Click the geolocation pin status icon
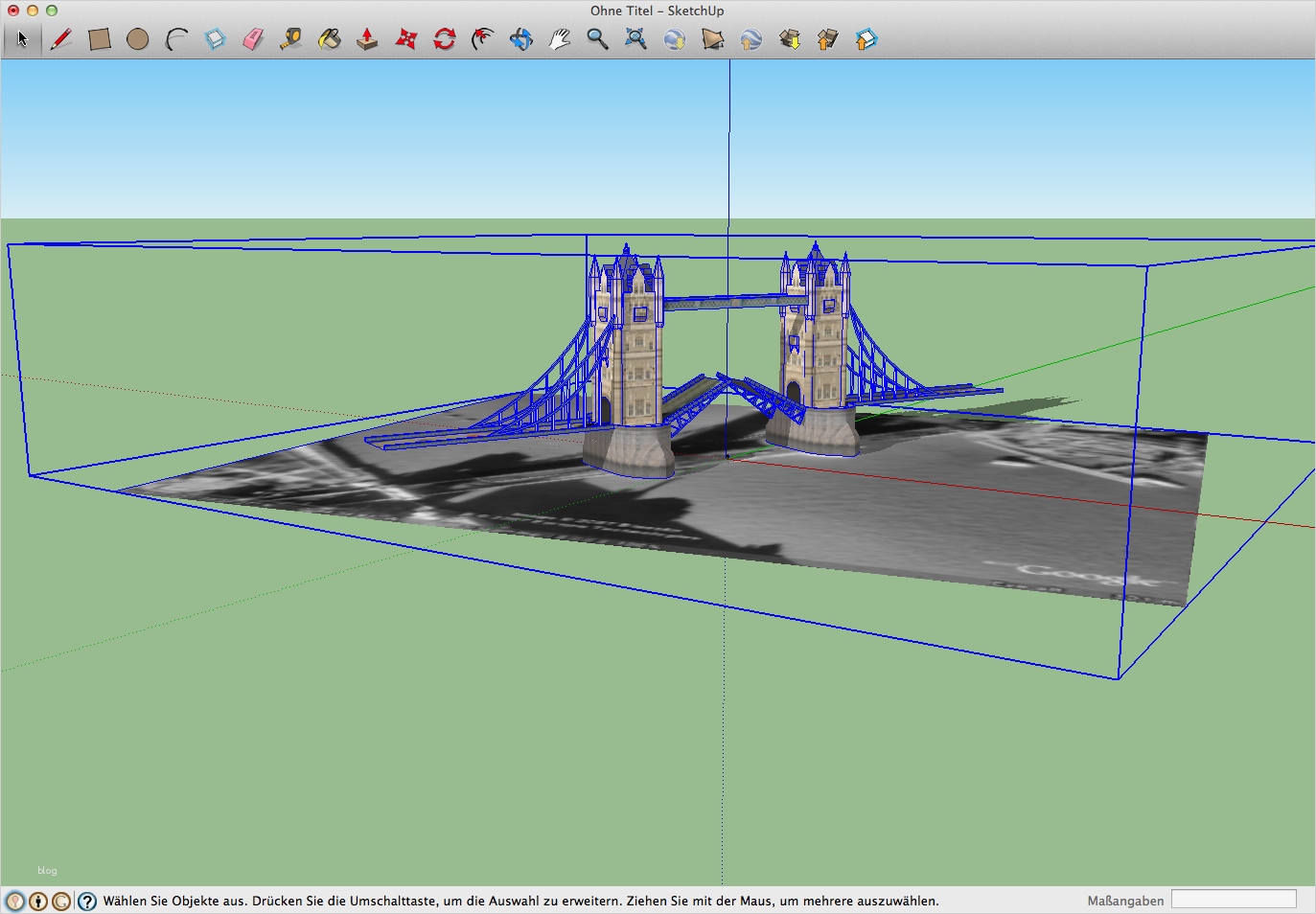The width and height of the screenshot is (1316, 914). coord(15,902)
